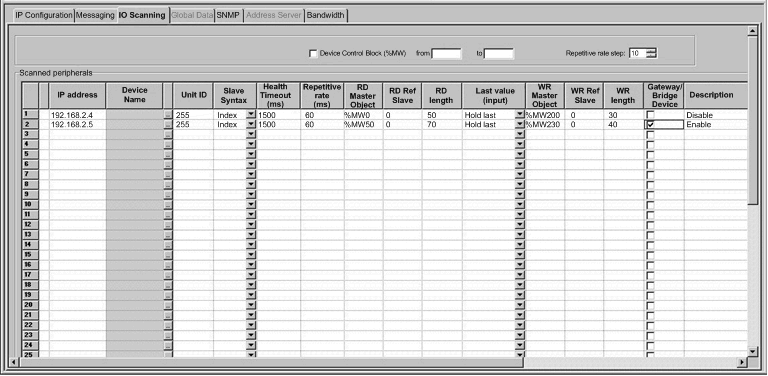The image size is (768, 376).
Task: Click the Device Control Block 'from' field
Action: [446, 53]
